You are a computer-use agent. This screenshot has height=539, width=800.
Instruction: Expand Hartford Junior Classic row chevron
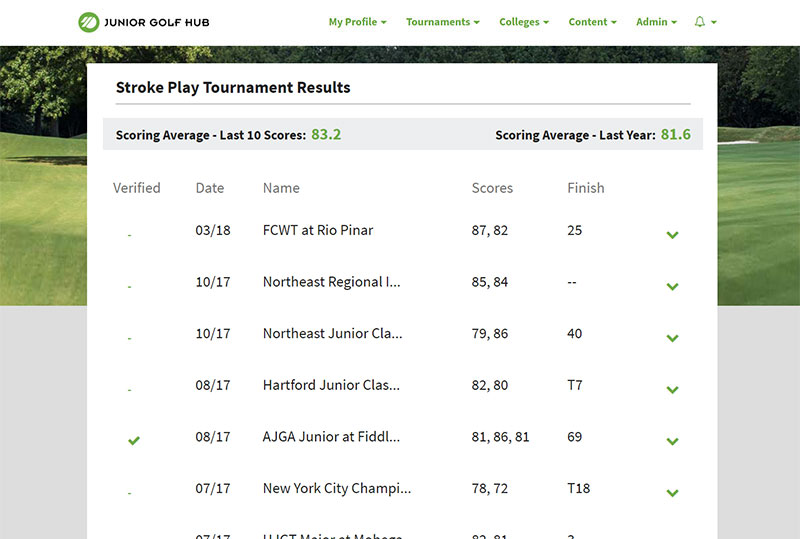(672, 390)
